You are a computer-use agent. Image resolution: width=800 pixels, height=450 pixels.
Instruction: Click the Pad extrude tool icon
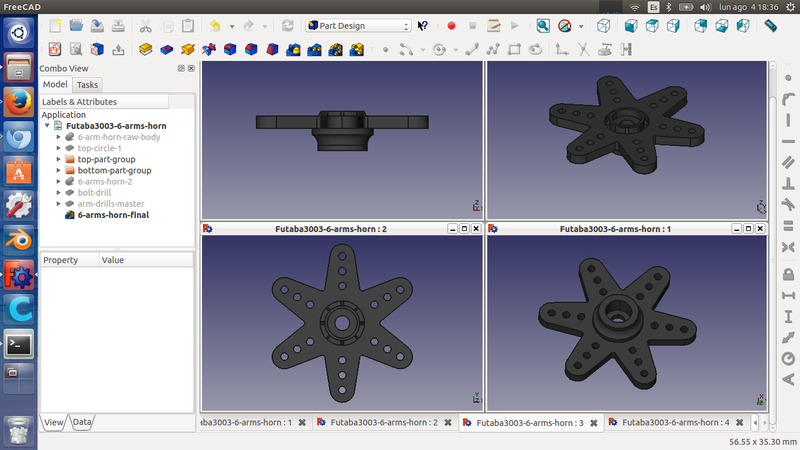(145, 48)
